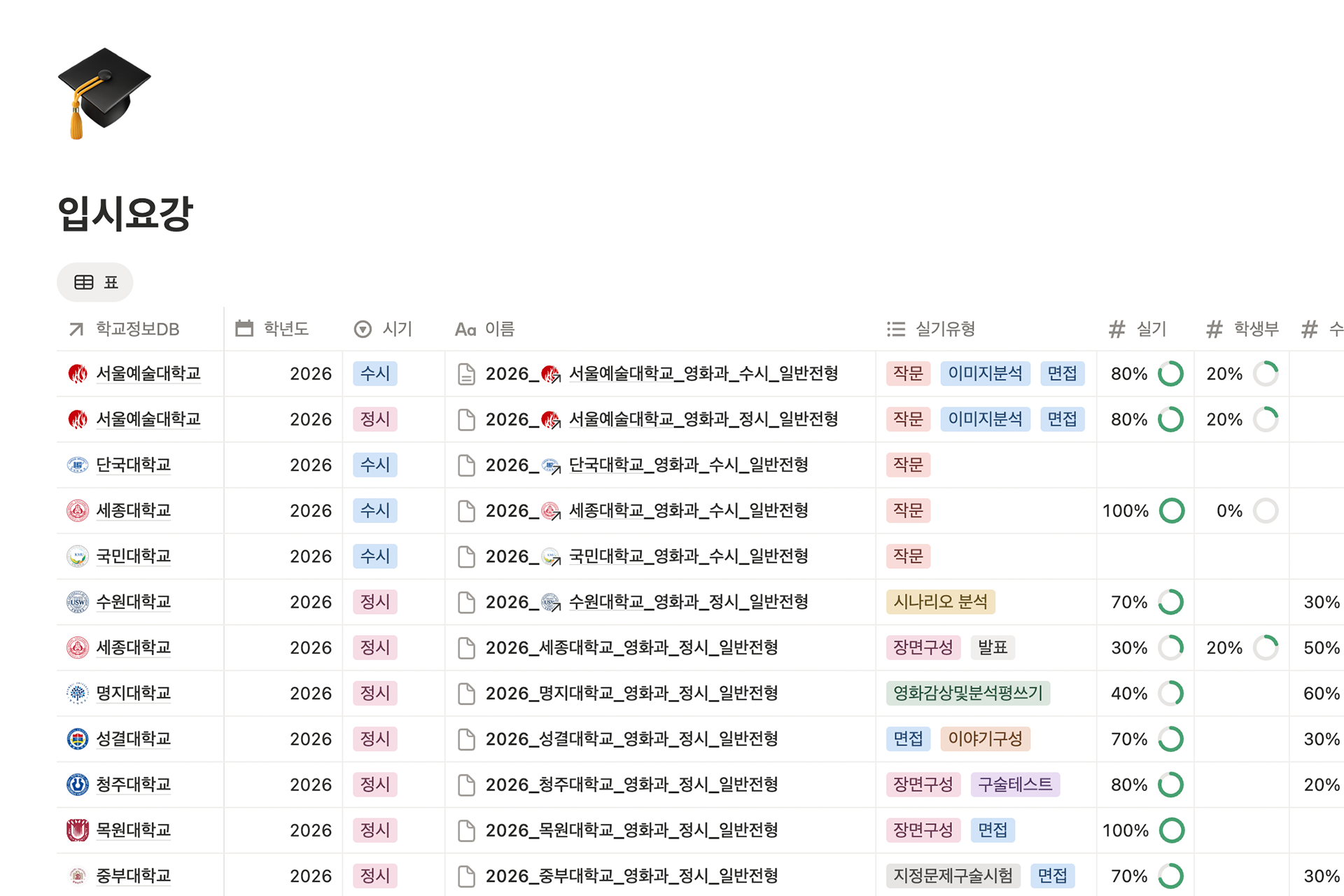
Task: Click the 실기 number column header
Action: pos(1137,329)
